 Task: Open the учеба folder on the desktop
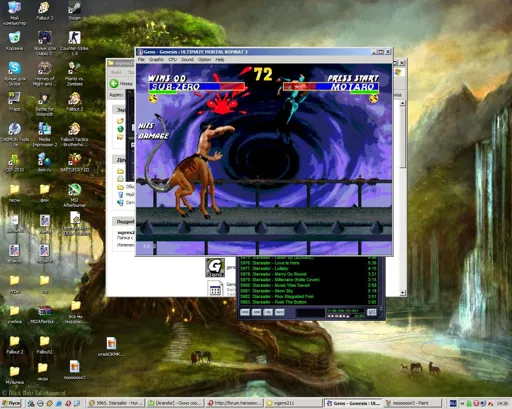pyautogui.click(x=14, y=314)
